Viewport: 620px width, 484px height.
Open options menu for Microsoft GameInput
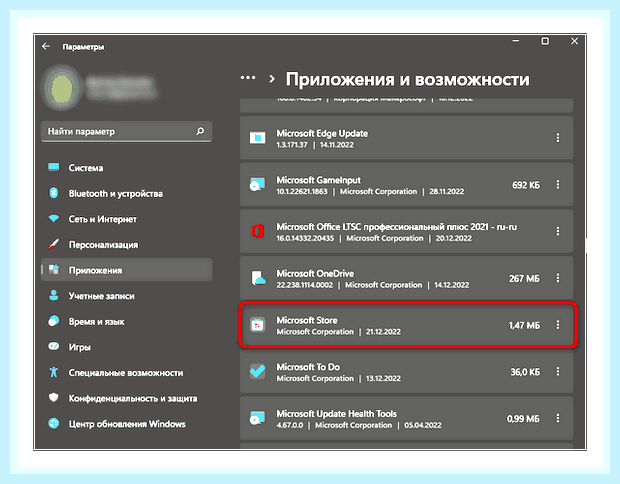click(x=558, y=184)
